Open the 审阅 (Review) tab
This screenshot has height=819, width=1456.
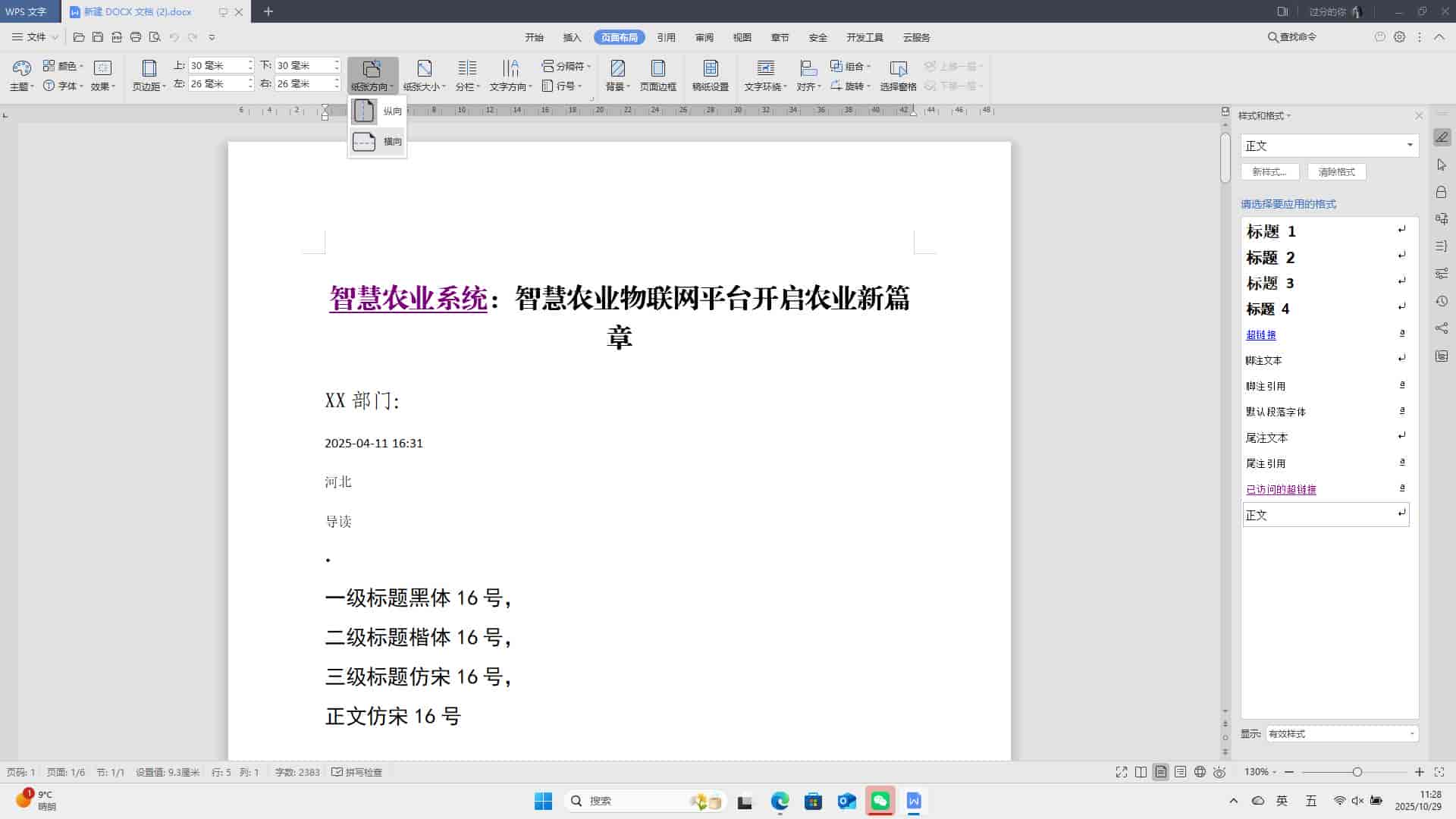(704, 37)
